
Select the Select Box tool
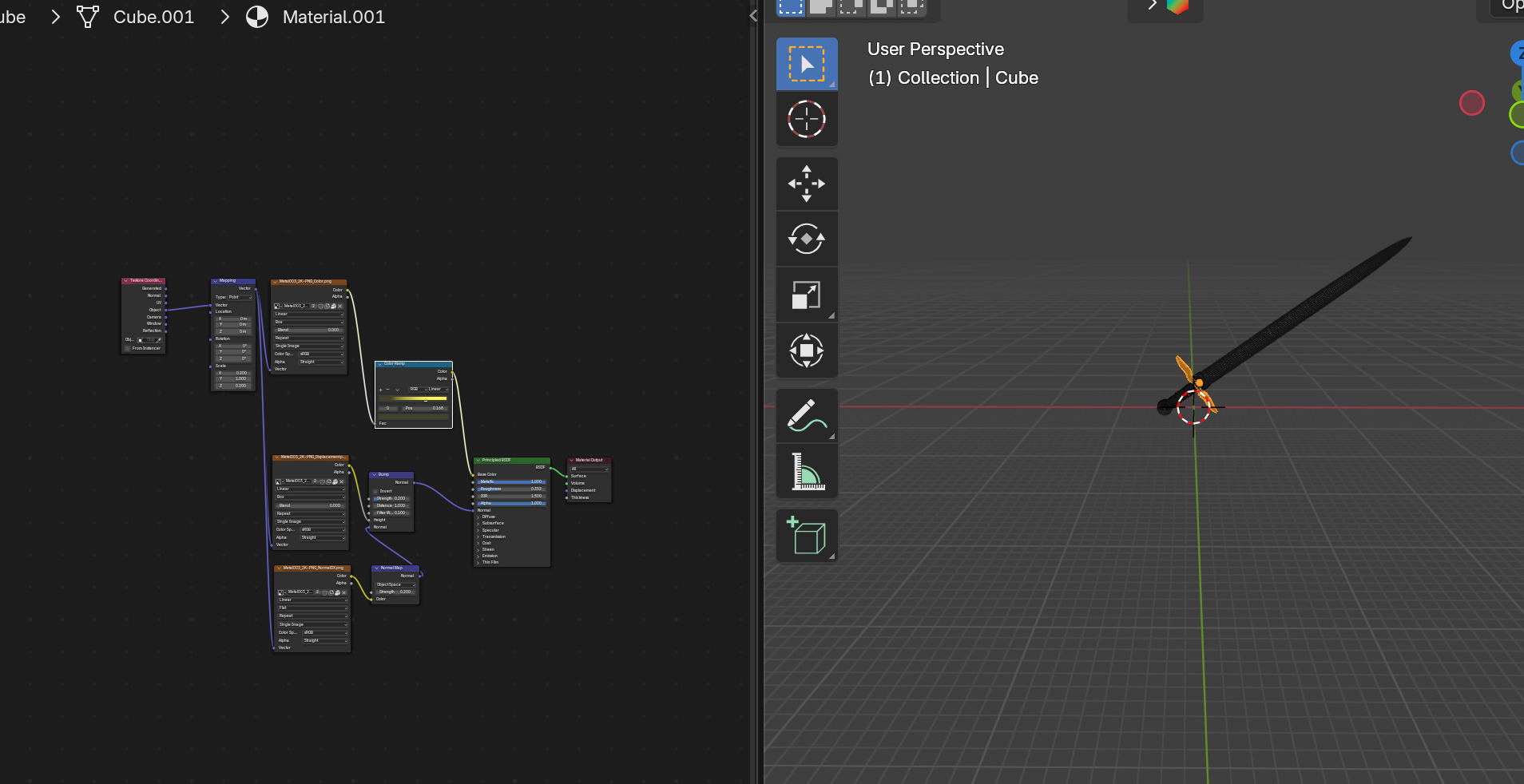click(x=807, y=64)
